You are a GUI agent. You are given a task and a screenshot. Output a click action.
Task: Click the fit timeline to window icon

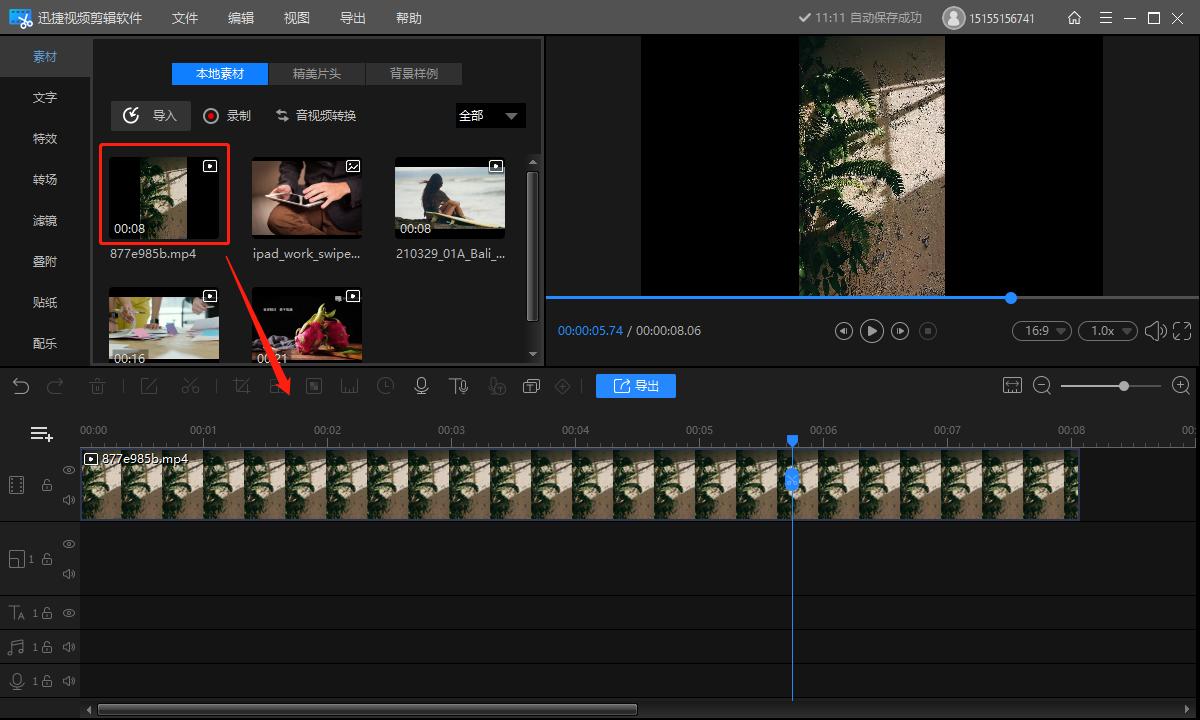[1012, 386]
